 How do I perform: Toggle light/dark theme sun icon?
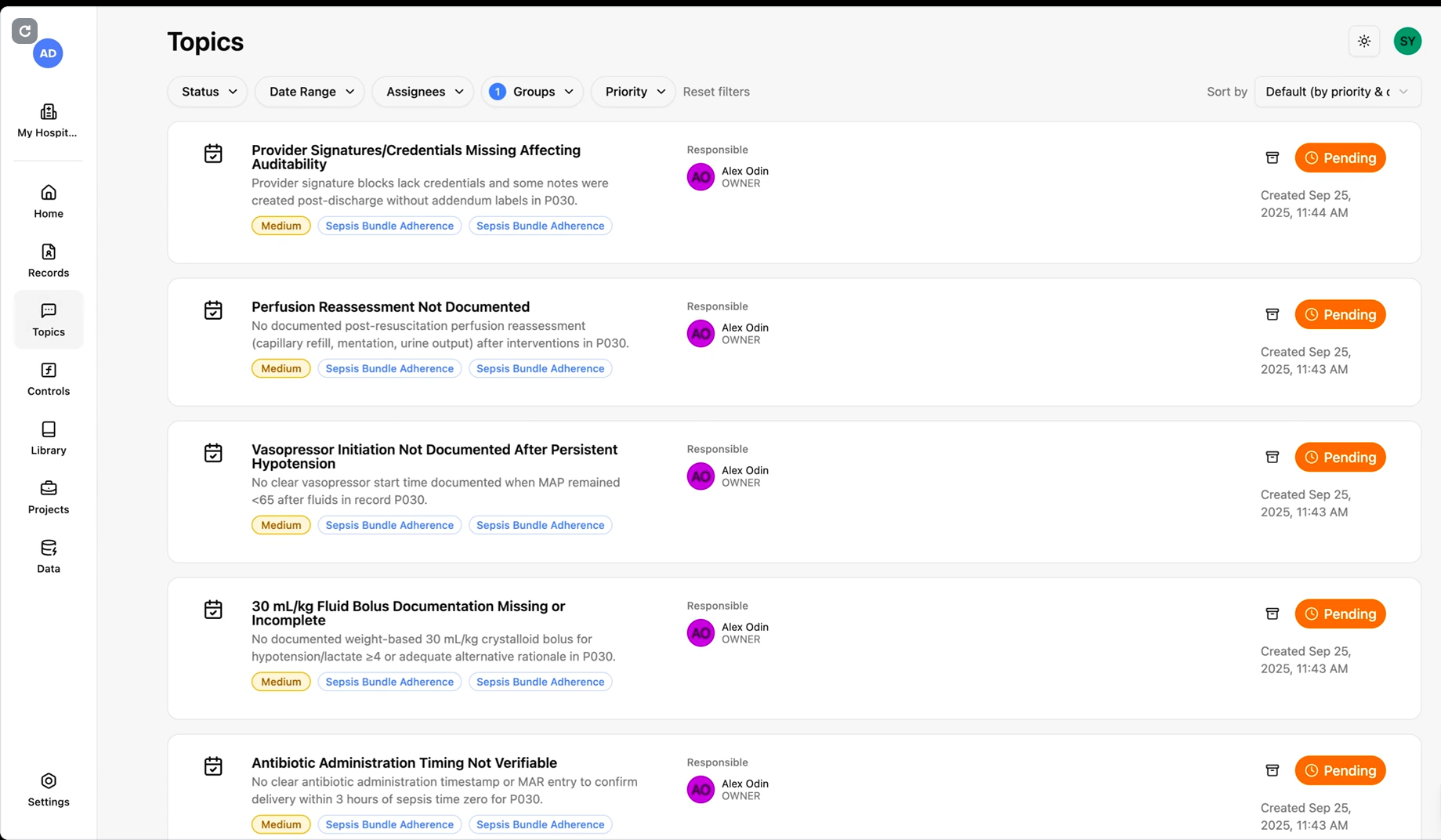[x=1364, y=42]
